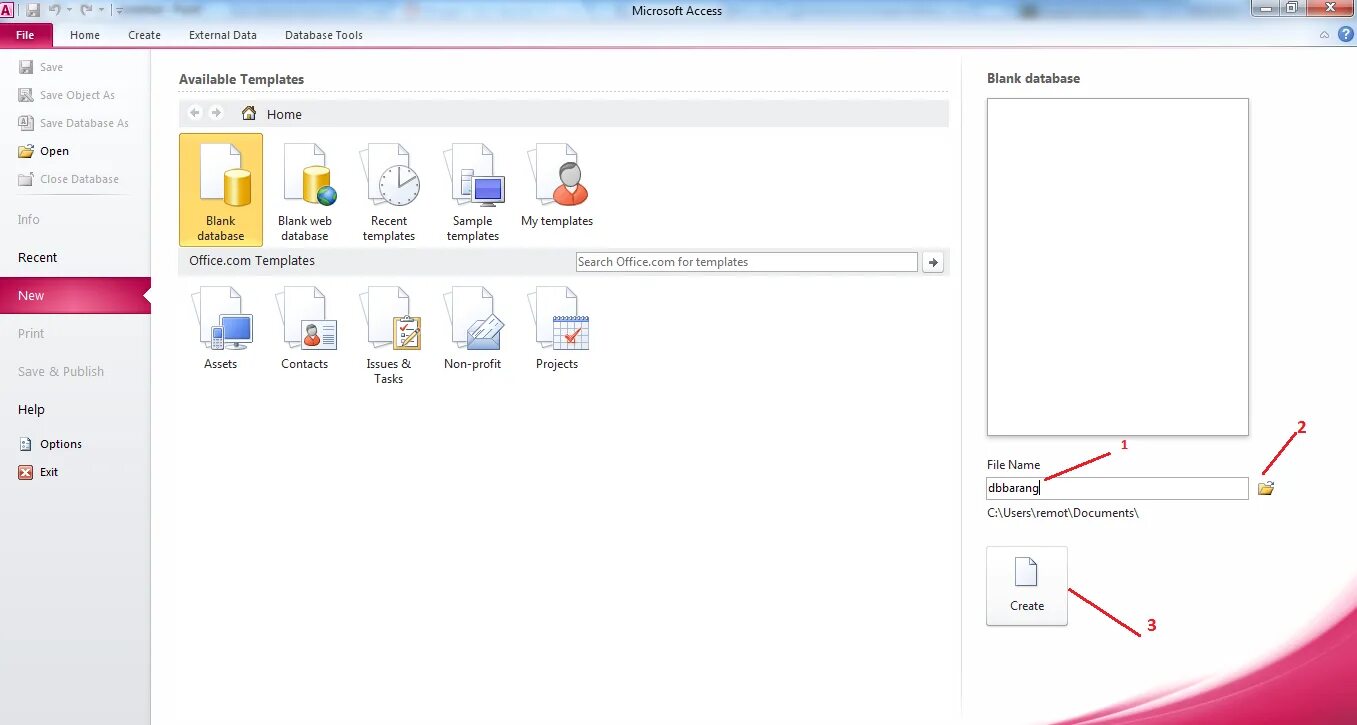This screenshot has width=1357, height=725.
Task: Go back in template navigation
Action: click(195, 113)
